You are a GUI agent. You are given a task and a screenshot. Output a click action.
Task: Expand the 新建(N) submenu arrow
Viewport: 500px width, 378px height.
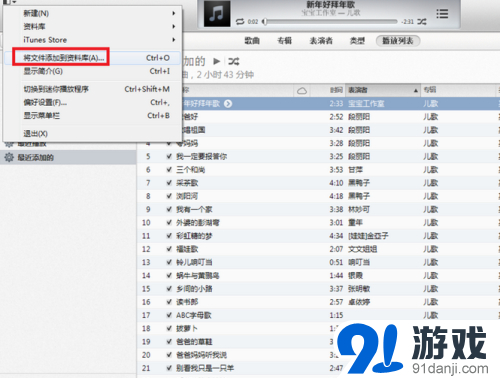coord(174,13)
